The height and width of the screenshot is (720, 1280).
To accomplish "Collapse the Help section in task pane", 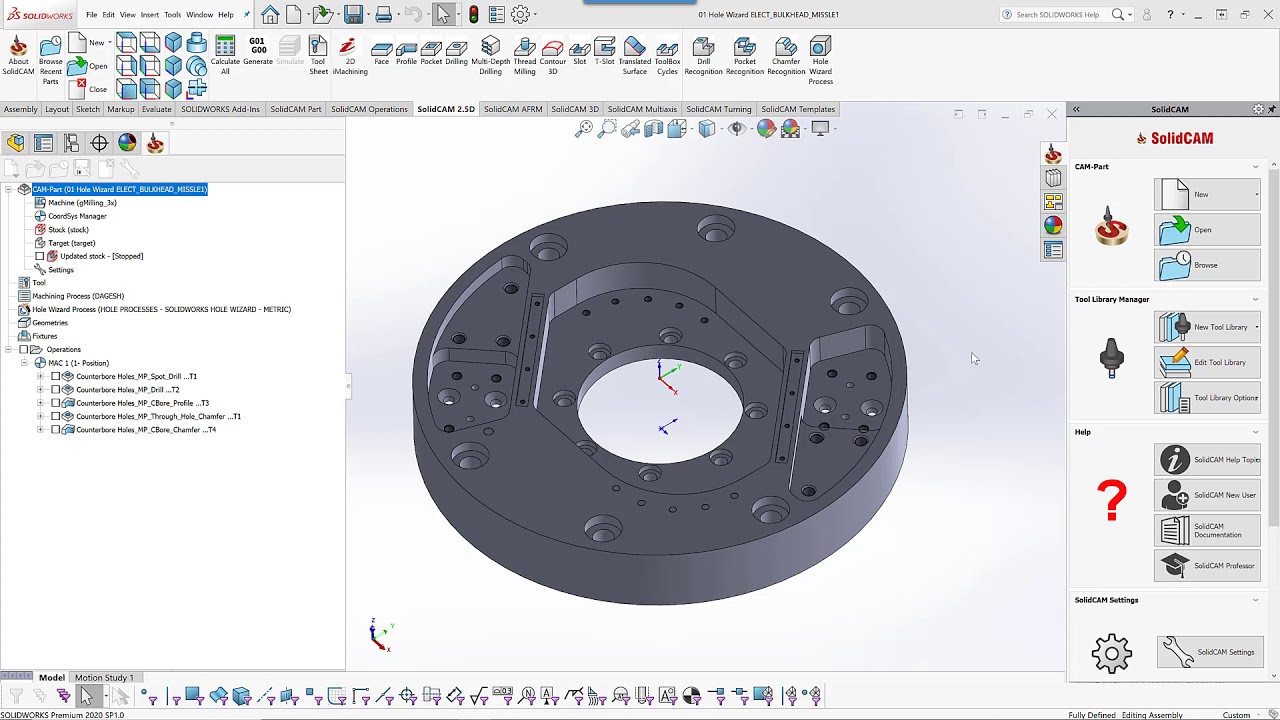I will pyautogui.click(x=1256, y=432).
